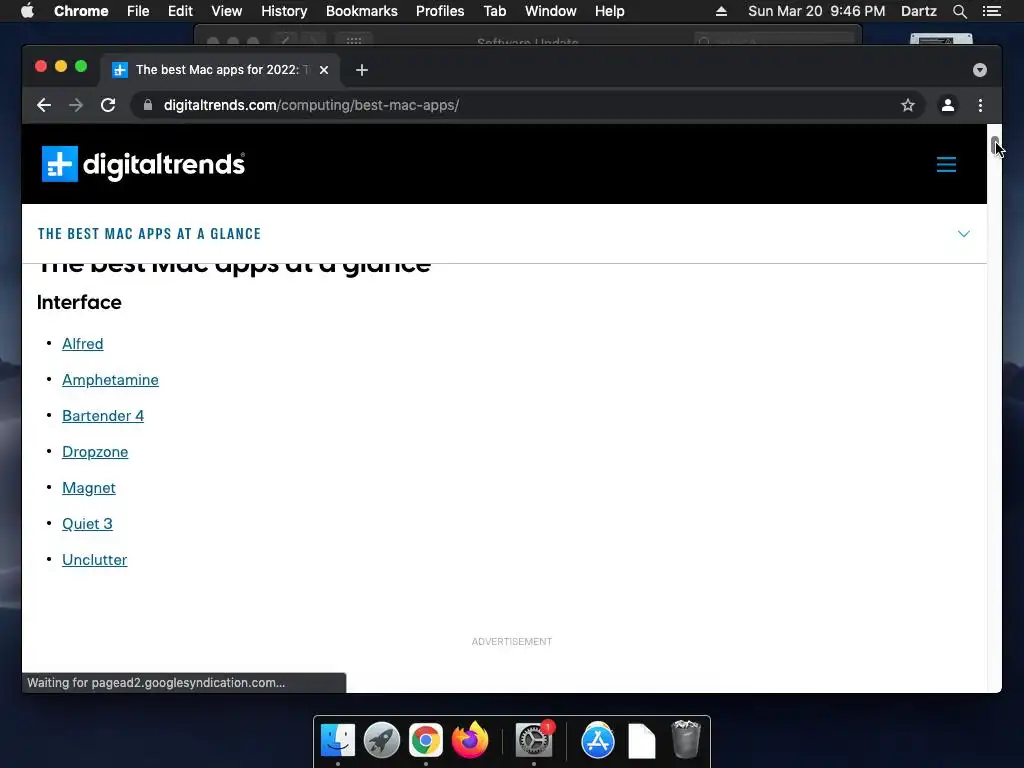
Task: Click 'THE BEST MAC APPS AT A GLANCE' heading
Action: 150,234
